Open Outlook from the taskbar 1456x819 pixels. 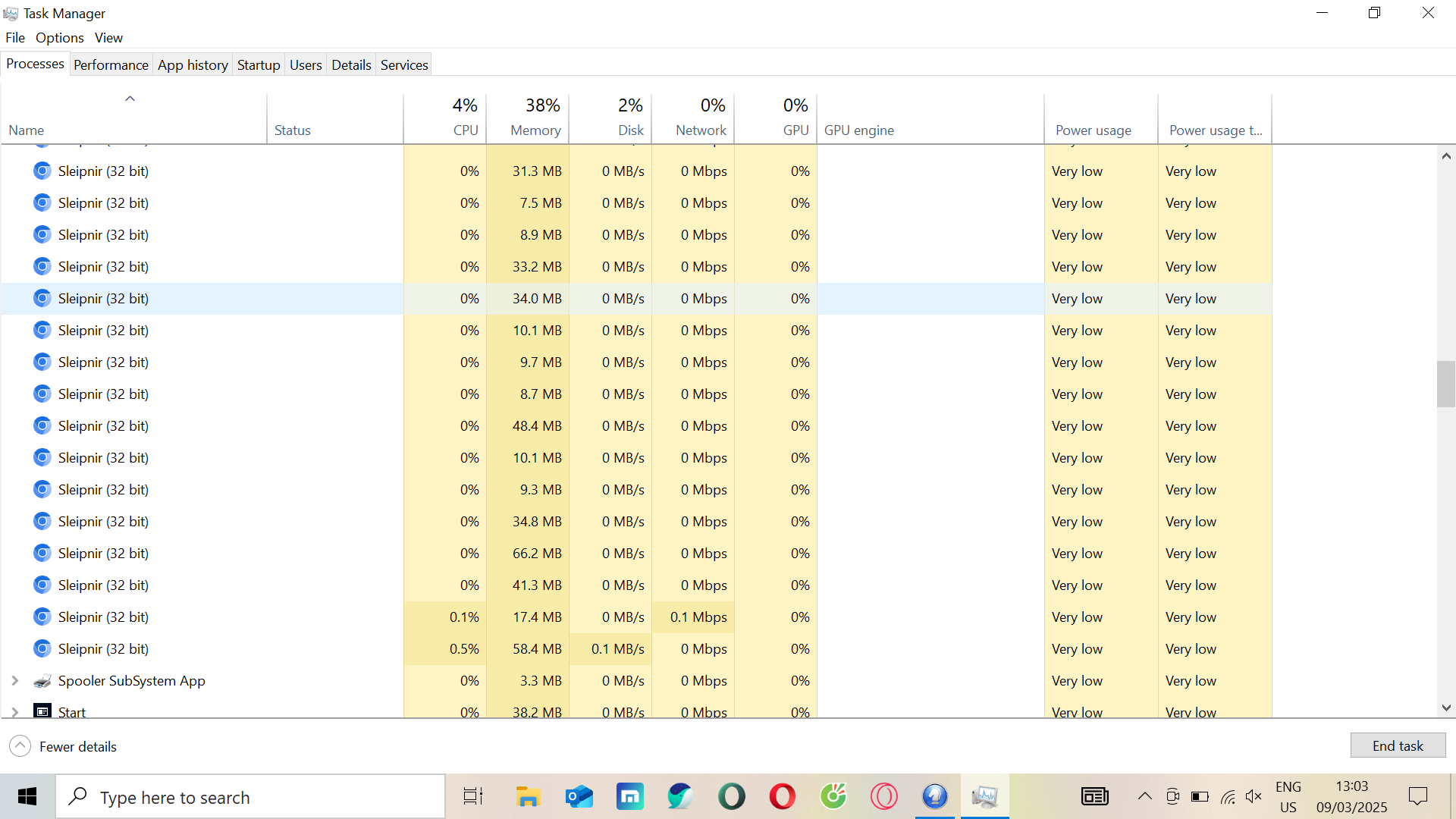[579, 797]
